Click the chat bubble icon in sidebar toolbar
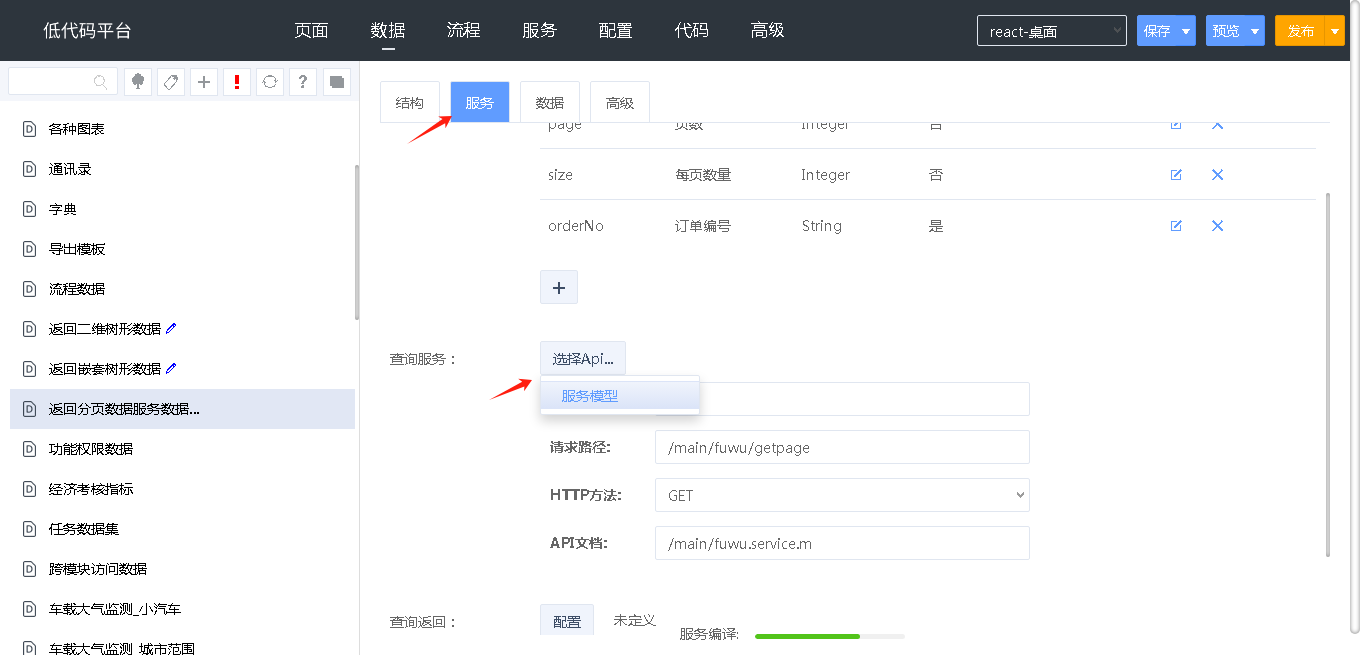The height and width of the screenshot is (655, 1360). [x=336, y=82]
